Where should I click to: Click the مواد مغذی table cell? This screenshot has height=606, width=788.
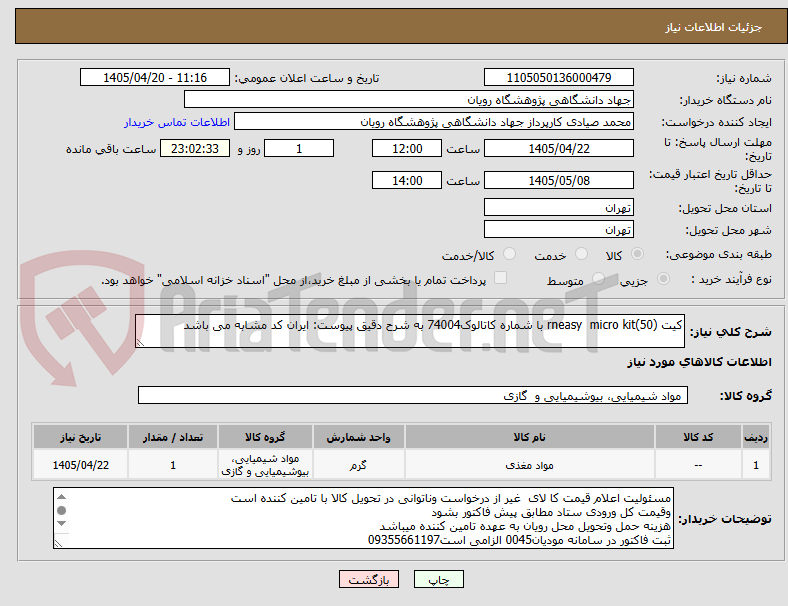[530, 465]
